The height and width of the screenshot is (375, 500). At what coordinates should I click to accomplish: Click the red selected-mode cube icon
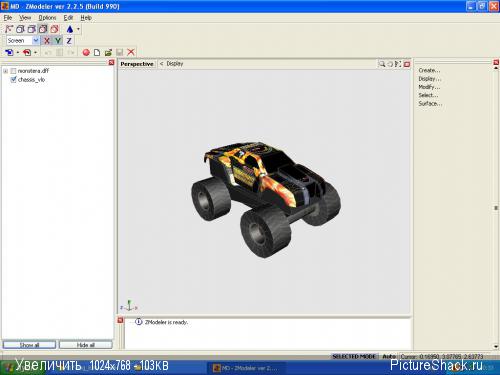pyautogui.click(x=54, y=29)
